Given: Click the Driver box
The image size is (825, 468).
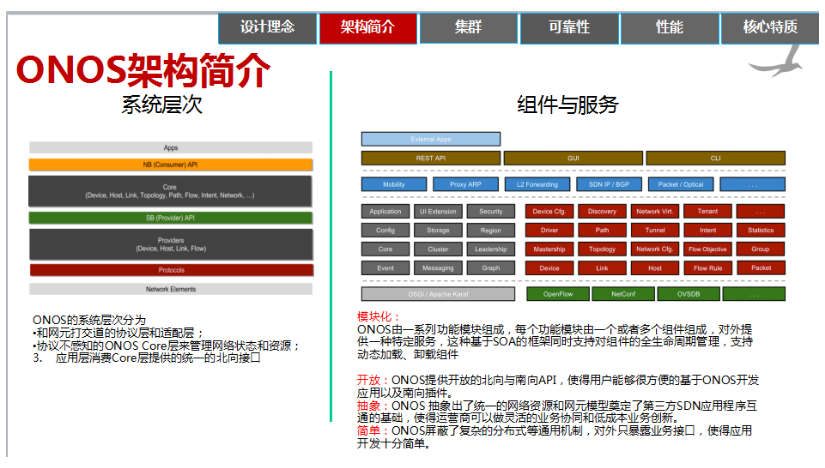Looking at the screenshot, I should point(549,230).
